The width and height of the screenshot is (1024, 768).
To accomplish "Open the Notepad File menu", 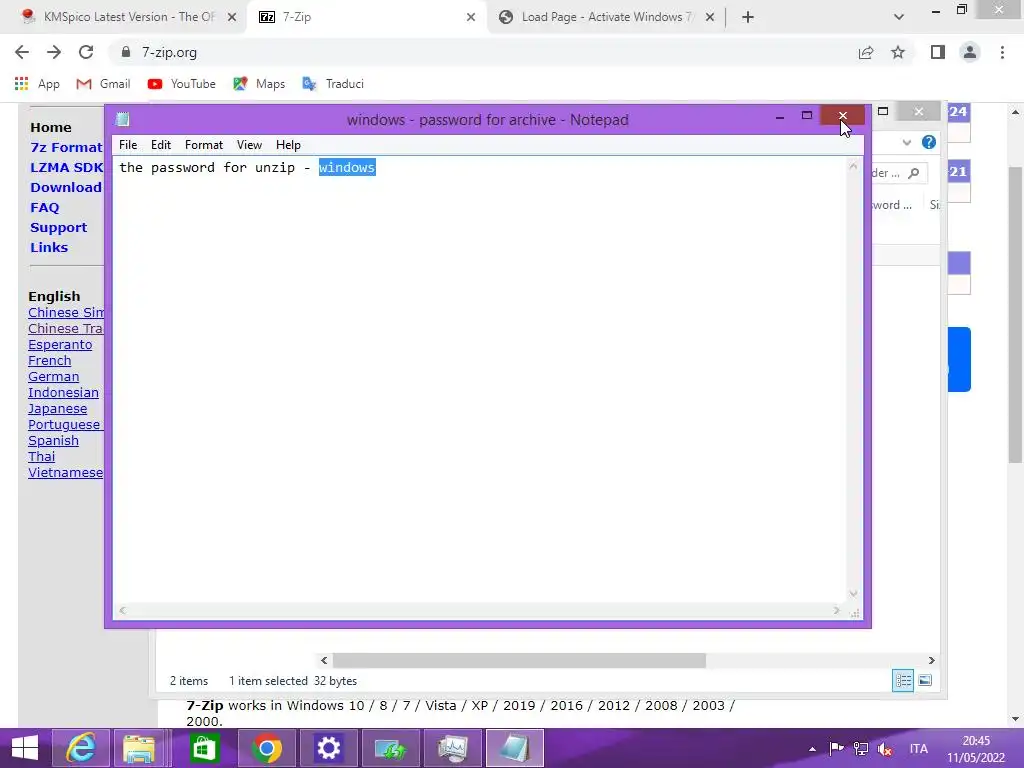I will coord(128,145).
